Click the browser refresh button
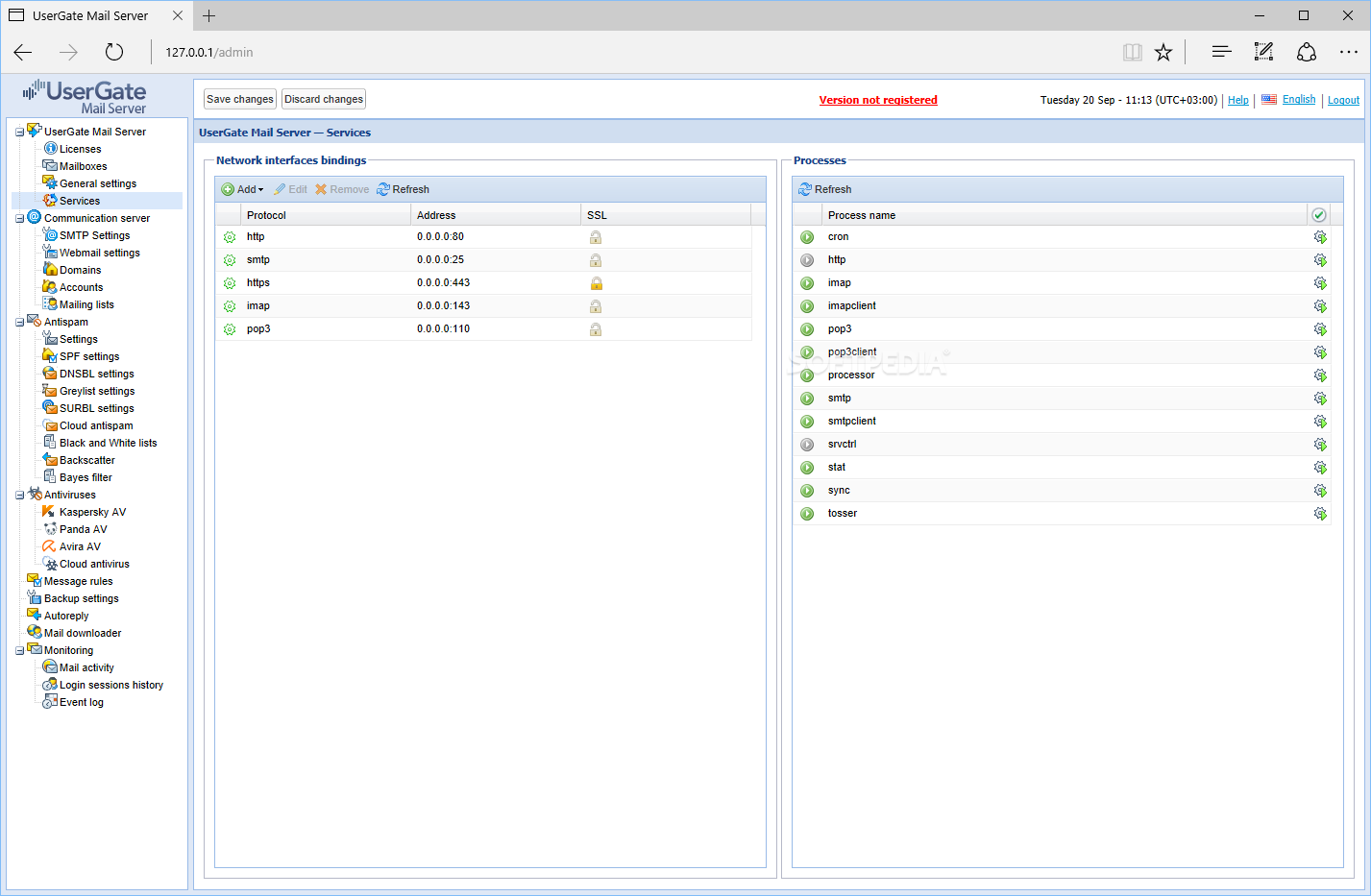 pyautogui.click(x=114, y=52)
